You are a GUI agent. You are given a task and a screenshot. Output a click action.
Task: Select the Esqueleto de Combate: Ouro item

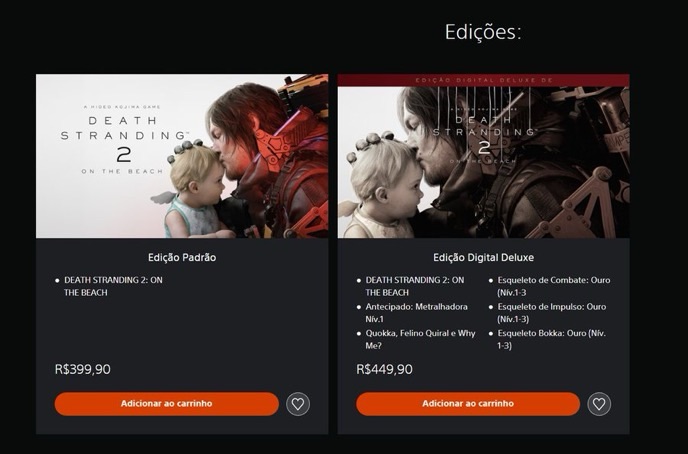553,286
